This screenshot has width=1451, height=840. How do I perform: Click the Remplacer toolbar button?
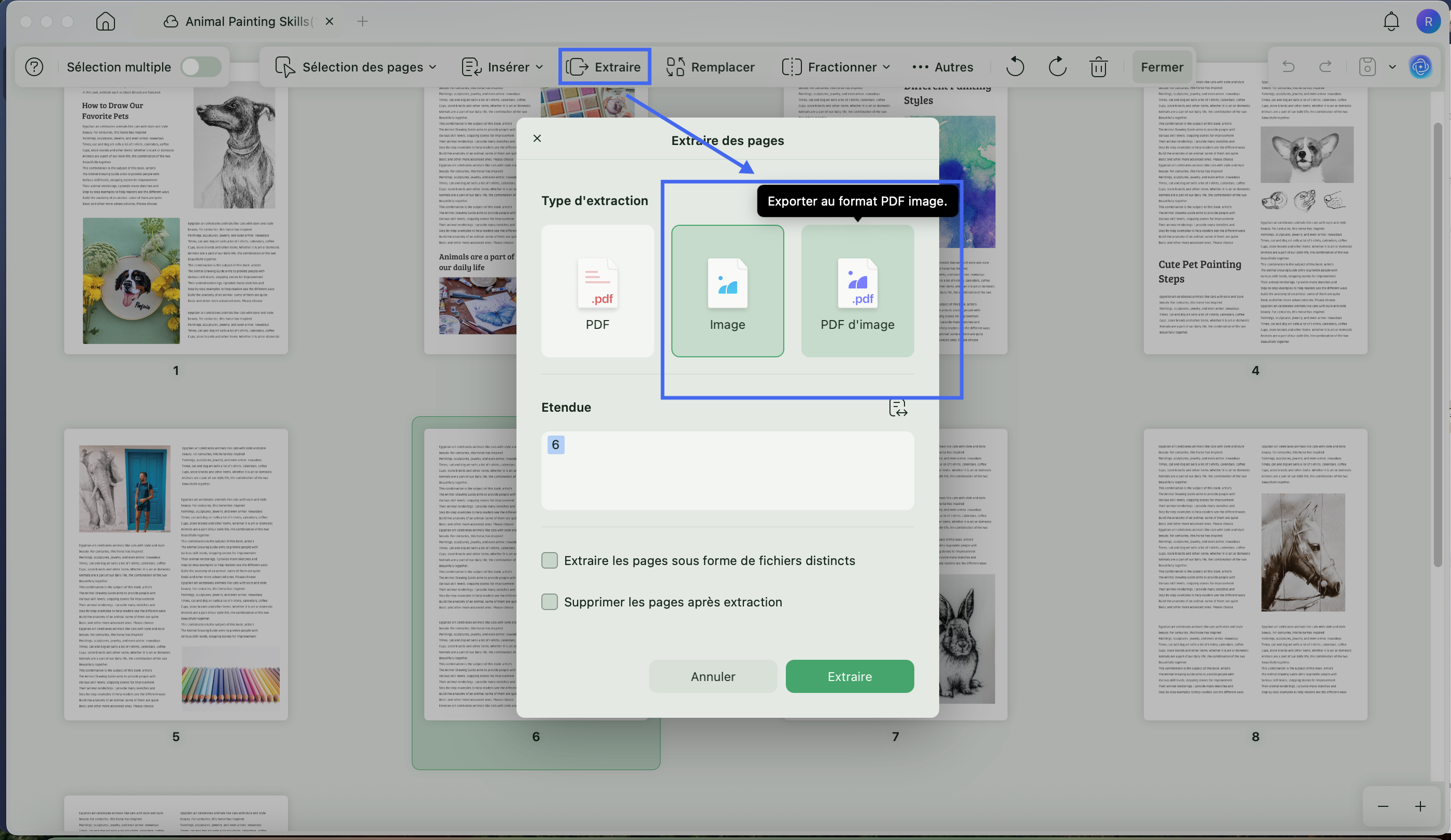point(710,67)
